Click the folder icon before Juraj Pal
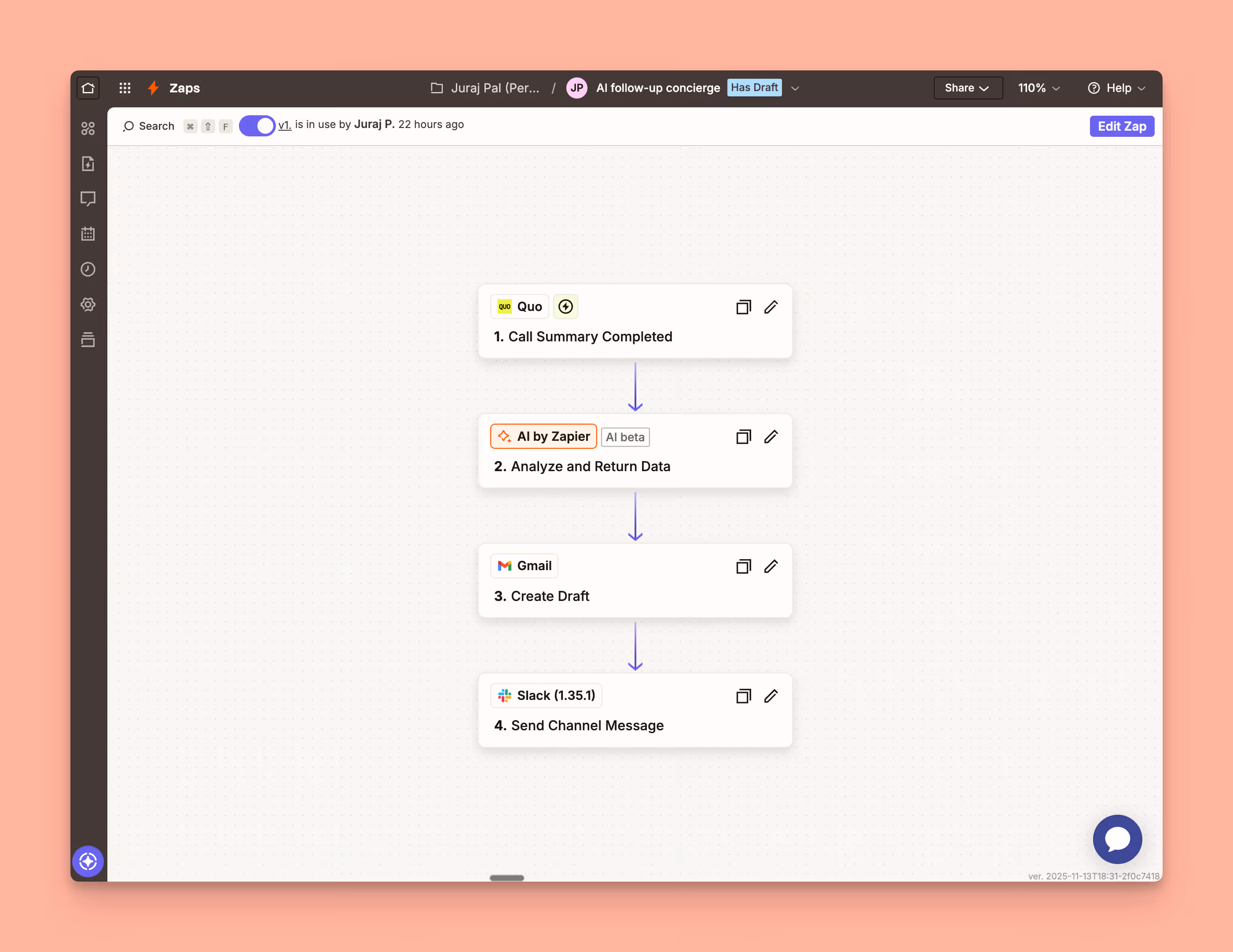Image resolution: width=1233 pixels, height=952 pixels. click(x=437, y=88)
